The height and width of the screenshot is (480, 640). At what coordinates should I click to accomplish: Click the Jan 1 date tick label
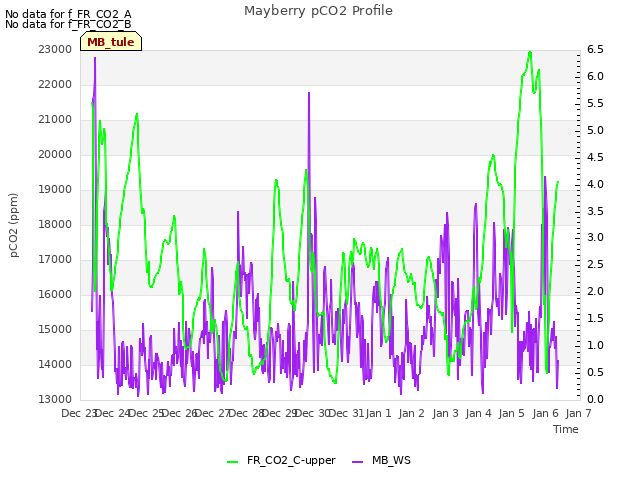(378, 413)
